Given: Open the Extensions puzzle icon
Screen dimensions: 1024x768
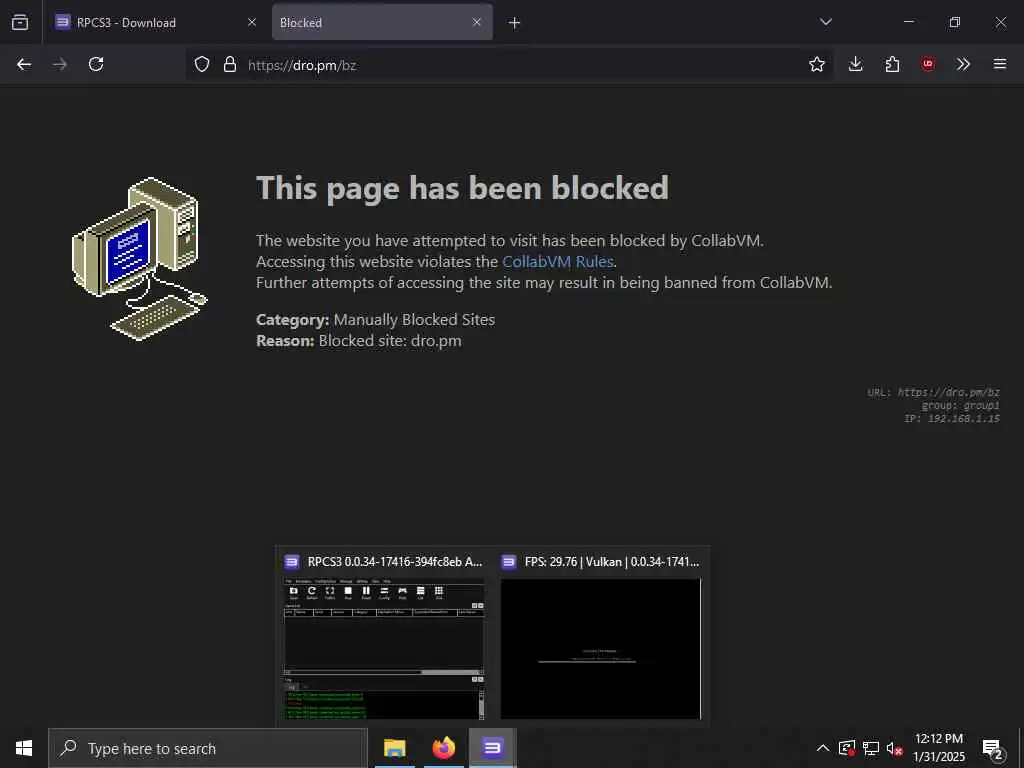Looking at the screenshot, I should coord(892,64).
